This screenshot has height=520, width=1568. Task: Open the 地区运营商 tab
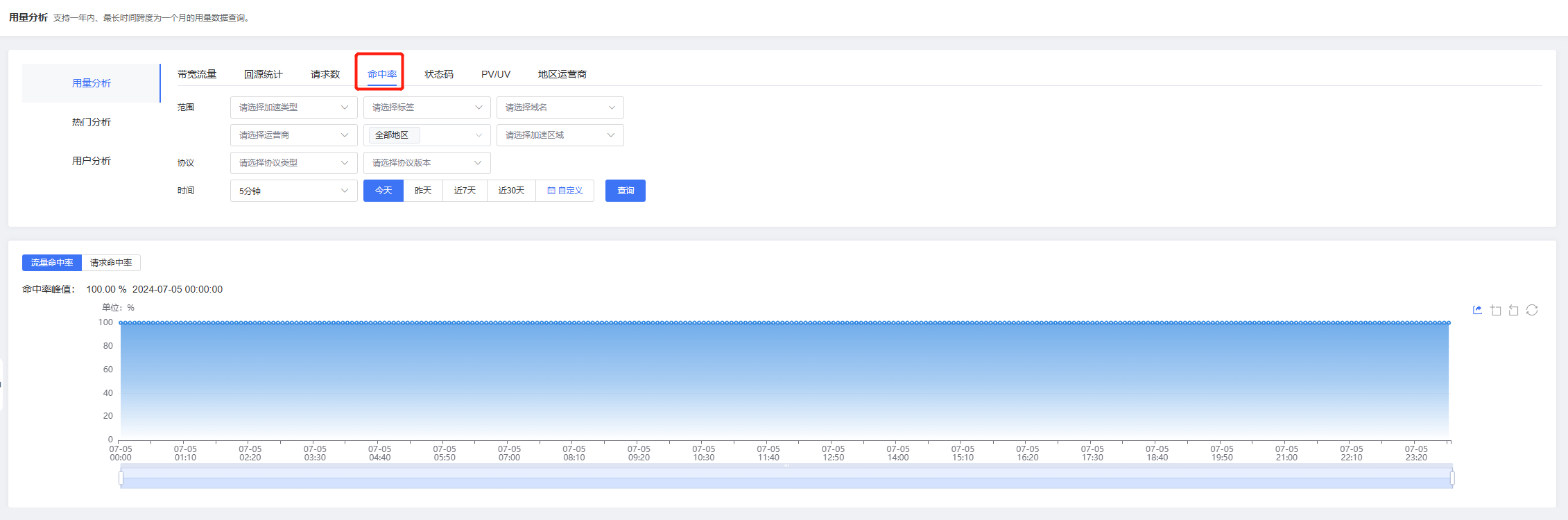[x=562, y=74]
